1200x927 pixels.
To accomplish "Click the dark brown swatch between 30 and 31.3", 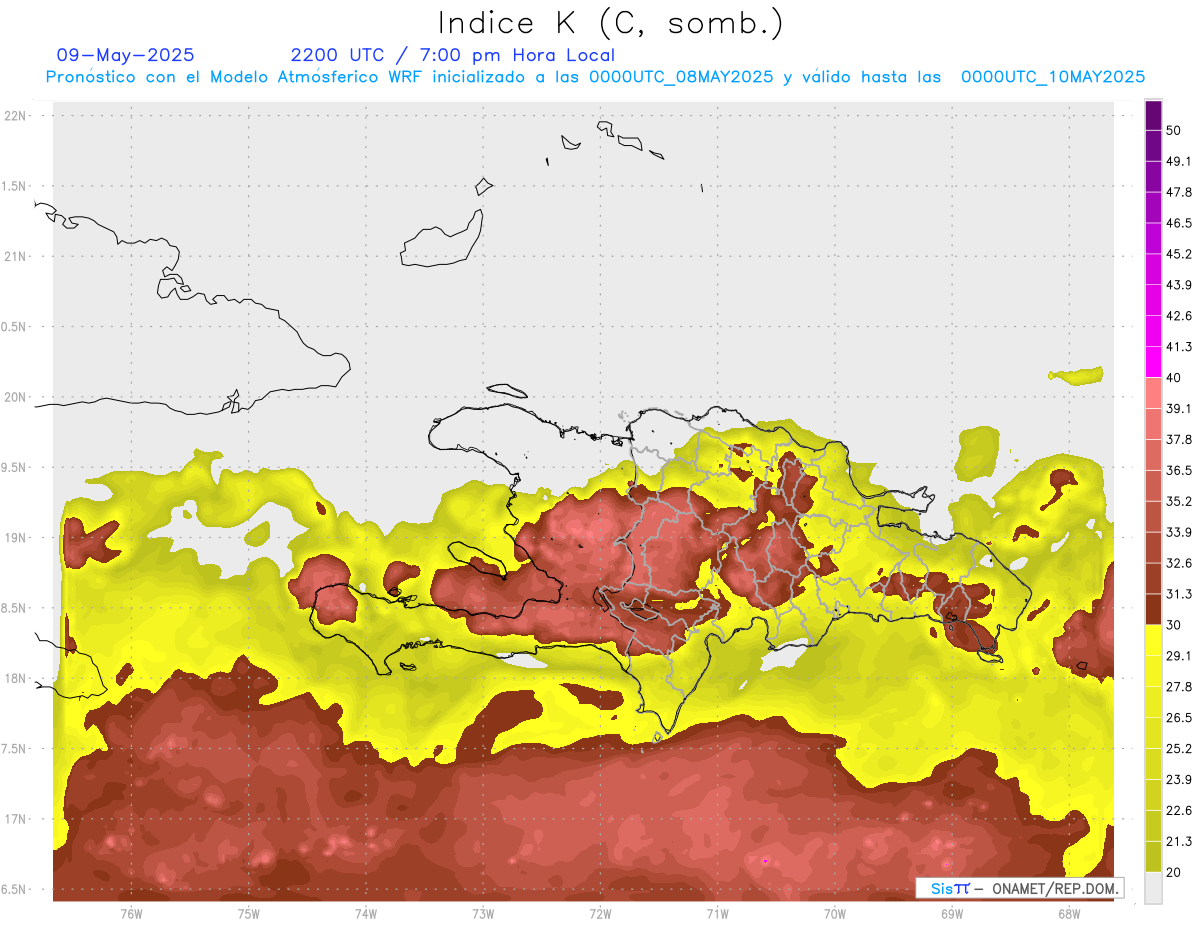I will pyautogui.click(x=1153, y=609).
